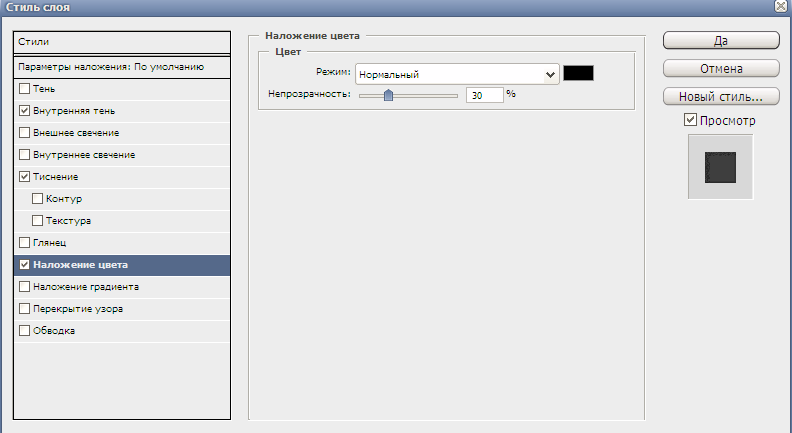Open the Режим blend mode dropdown
The image size is (792, 433).
pos(457,74)
